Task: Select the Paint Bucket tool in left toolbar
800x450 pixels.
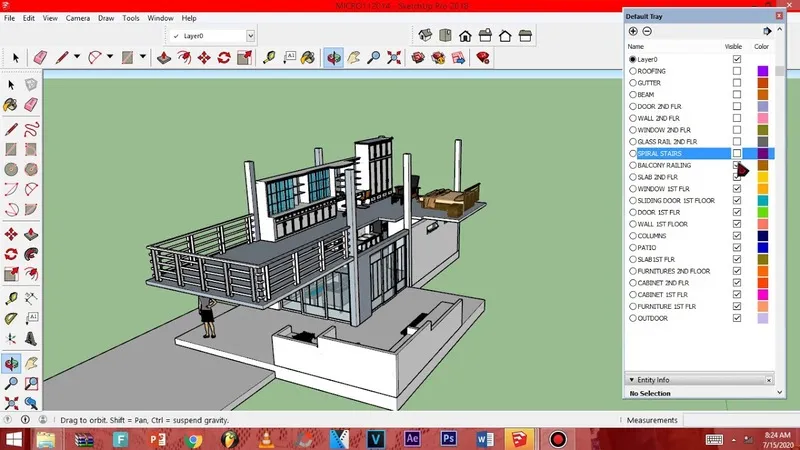Action: [x=10, y=104]
